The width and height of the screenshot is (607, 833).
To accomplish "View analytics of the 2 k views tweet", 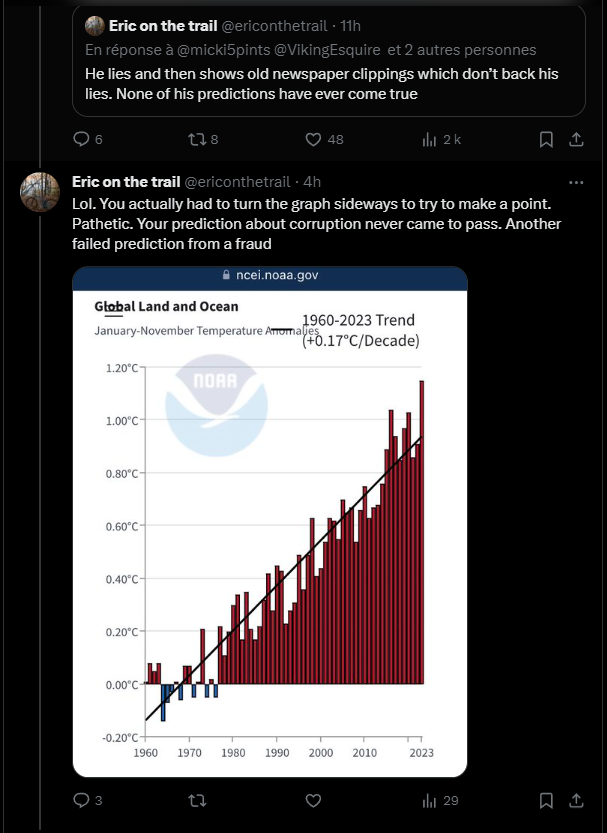I will click(441, 139).
